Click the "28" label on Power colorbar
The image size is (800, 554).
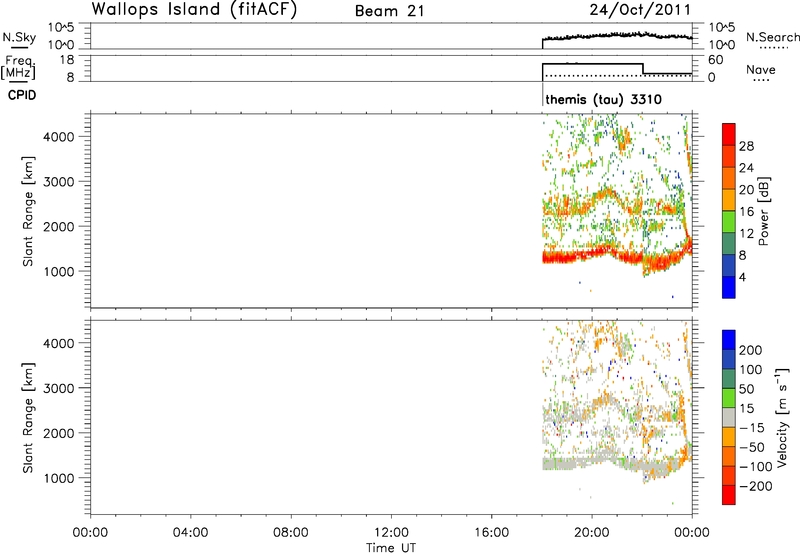point(746,146)
